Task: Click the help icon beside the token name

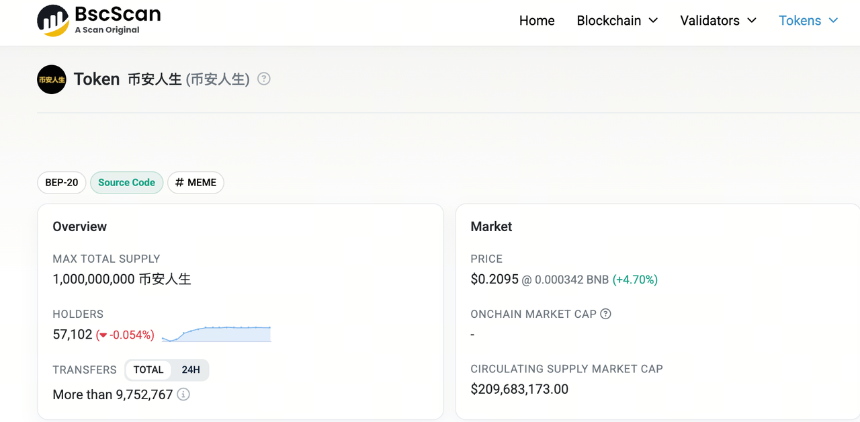Action: 264,79
